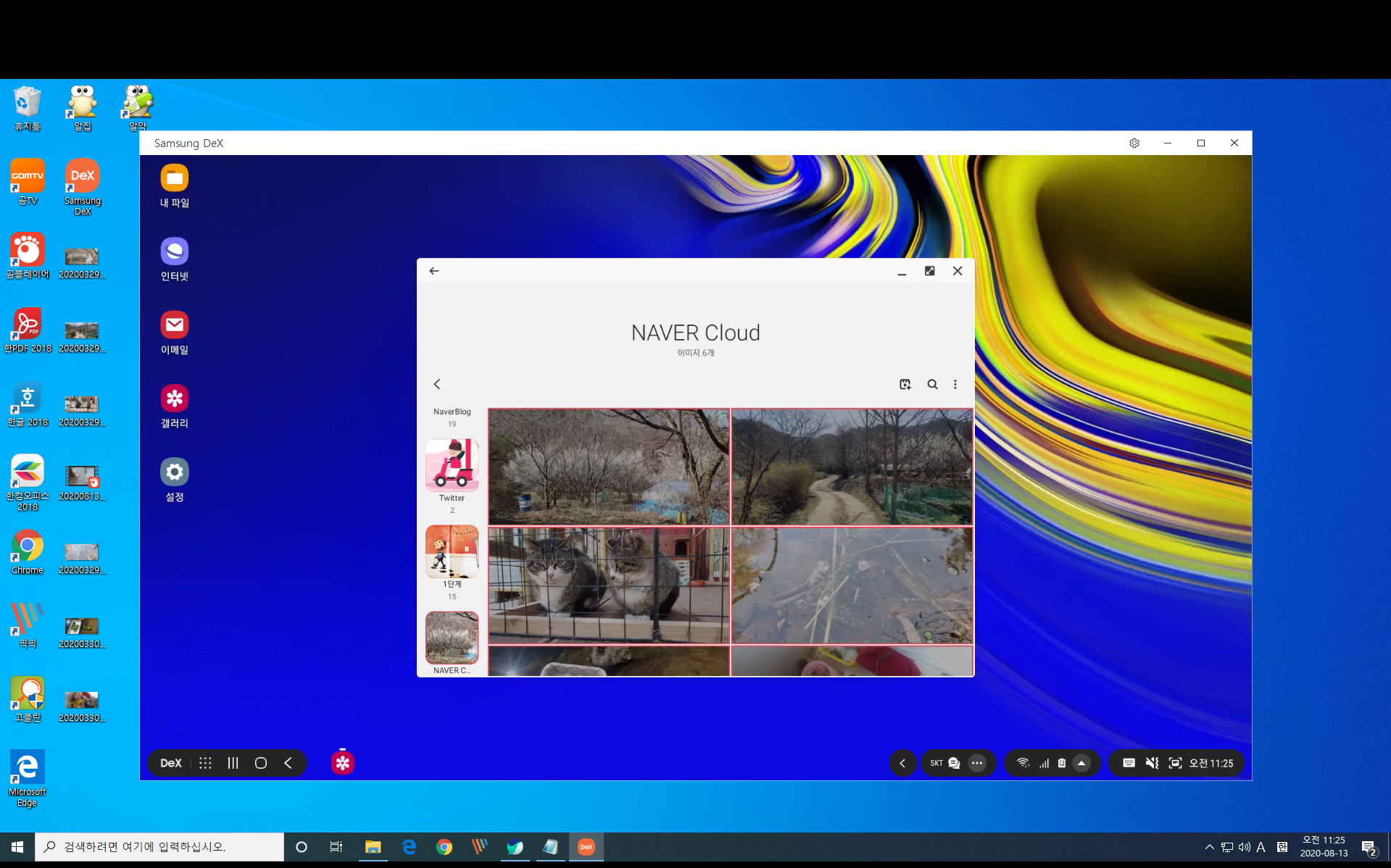
Task: Select 20200813... image file on desktop
Action: click(x=82, y=482)
